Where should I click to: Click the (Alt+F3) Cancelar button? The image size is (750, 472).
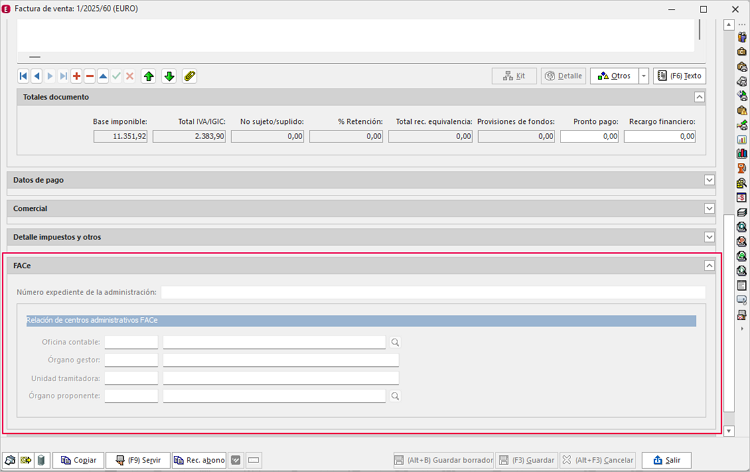(x=597, y=460)
